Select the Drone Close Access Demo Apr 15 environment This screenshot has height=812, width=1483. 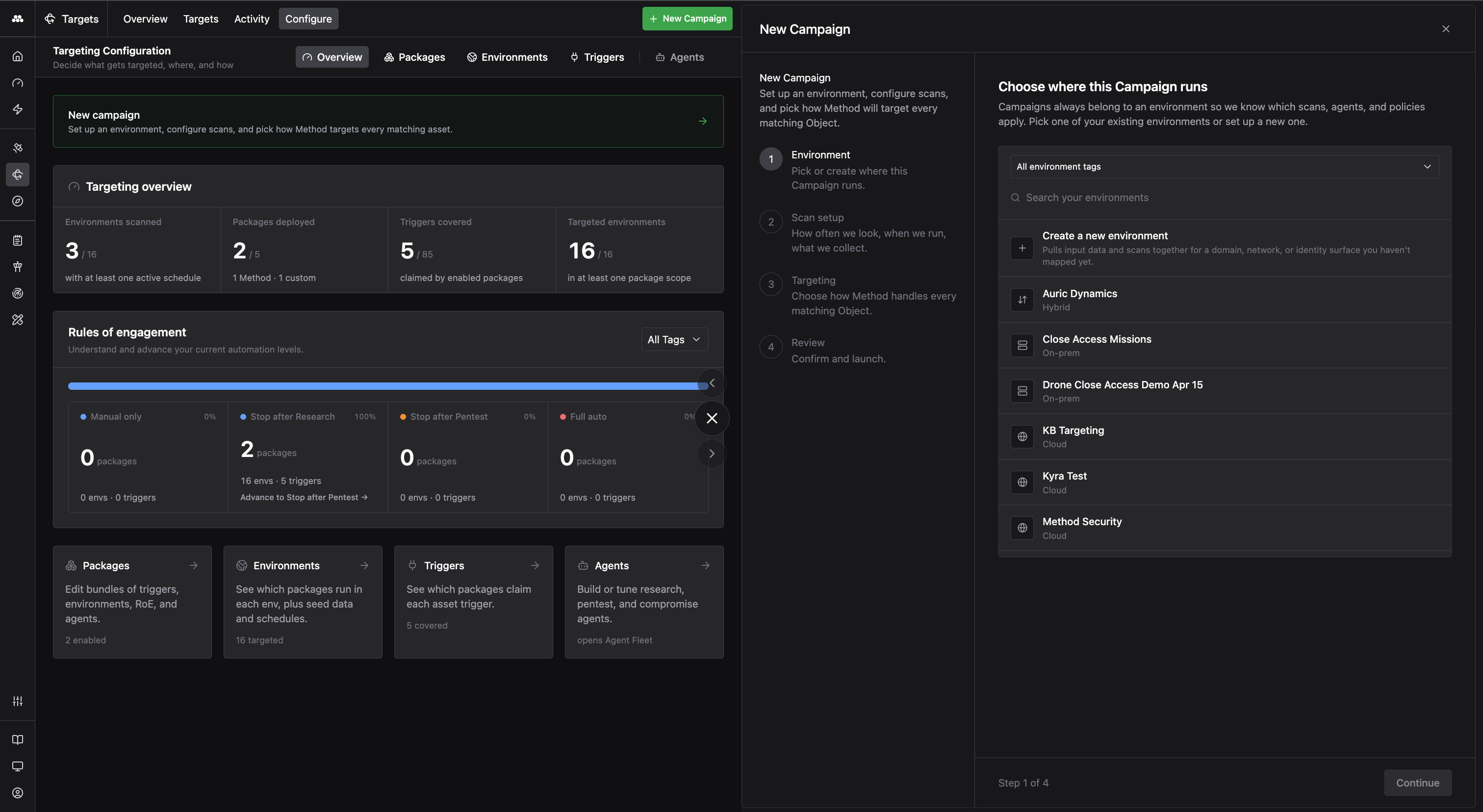1225,391
